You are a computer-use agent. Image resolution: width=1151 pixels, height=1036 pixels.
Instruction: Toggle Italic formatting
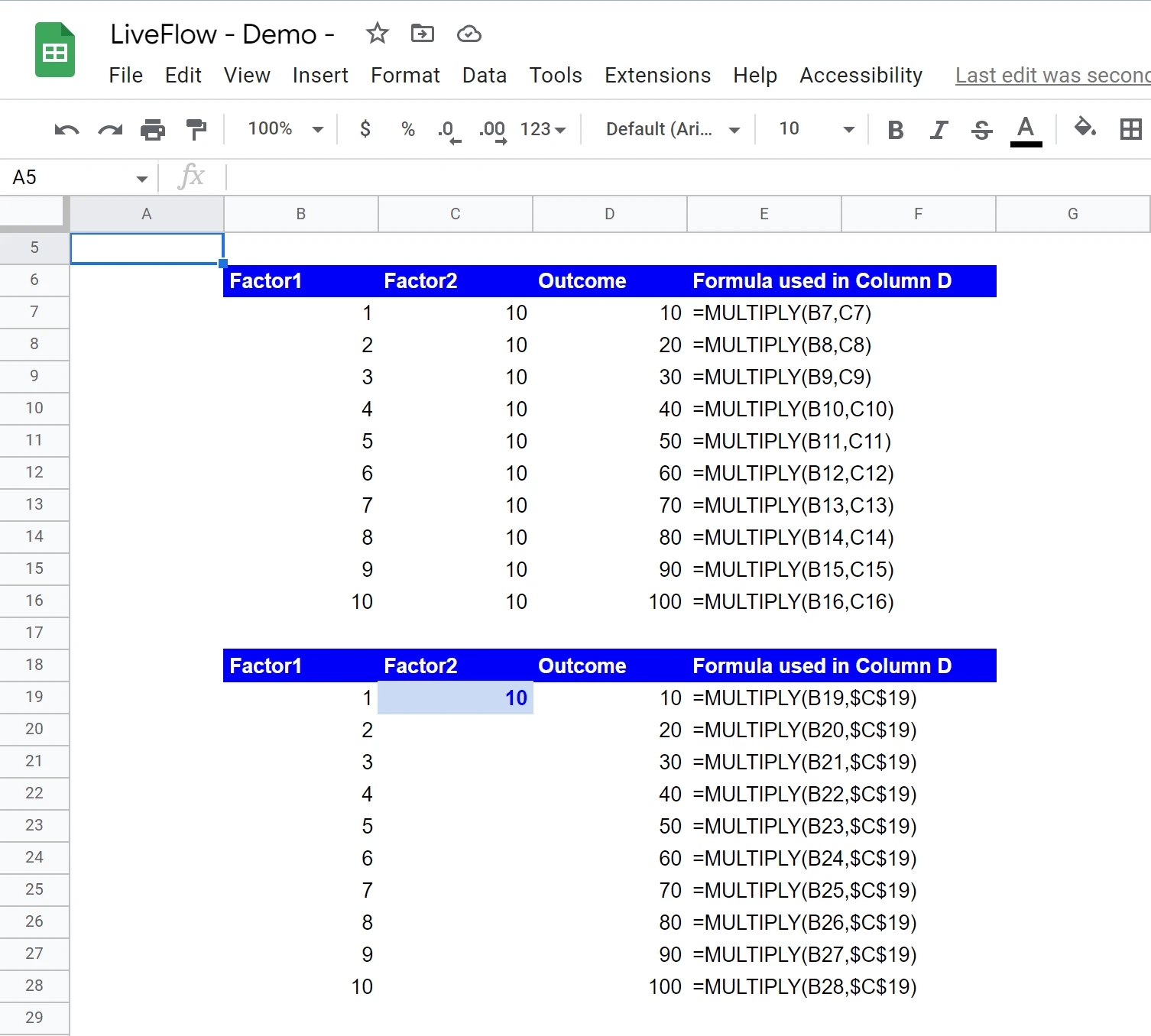(x=939, y=130)
